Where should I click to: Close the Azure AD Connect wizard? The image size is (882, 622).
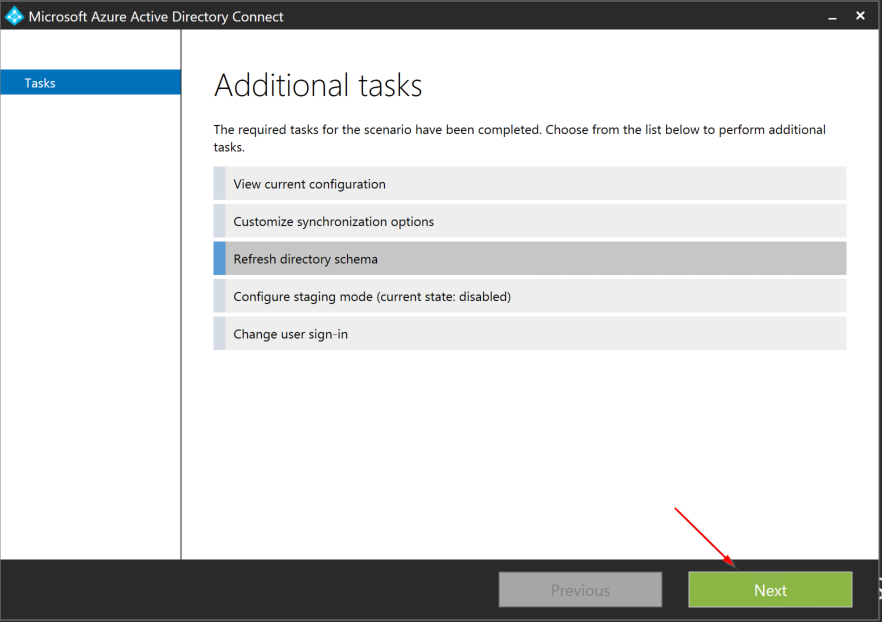point(860,15)
